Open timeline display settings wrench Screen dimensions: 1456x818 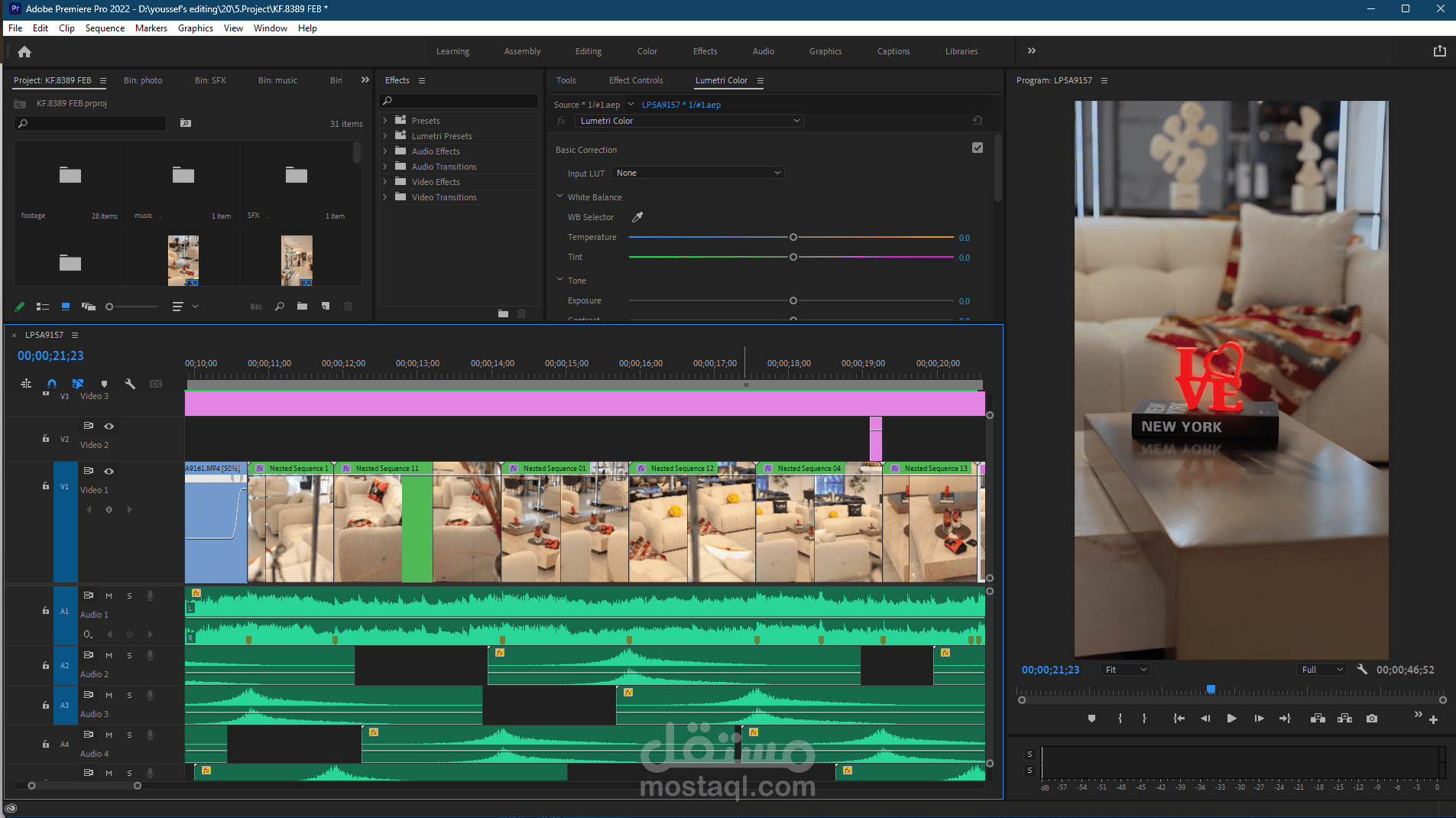130,384
